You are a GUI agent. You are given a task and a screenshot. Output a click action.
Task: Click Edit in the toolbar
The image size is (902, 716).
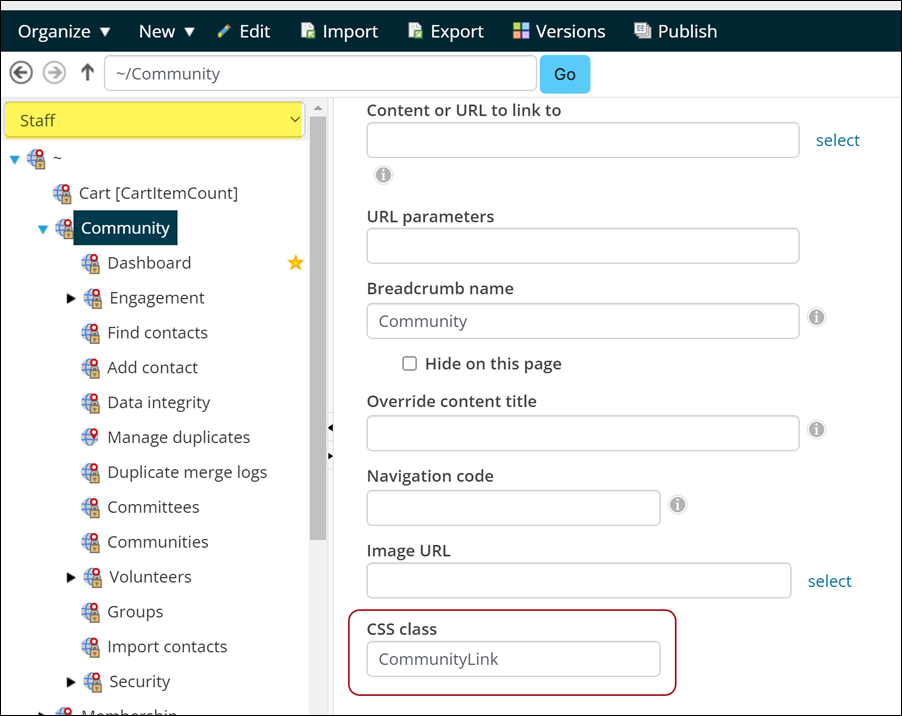[243, 31]
